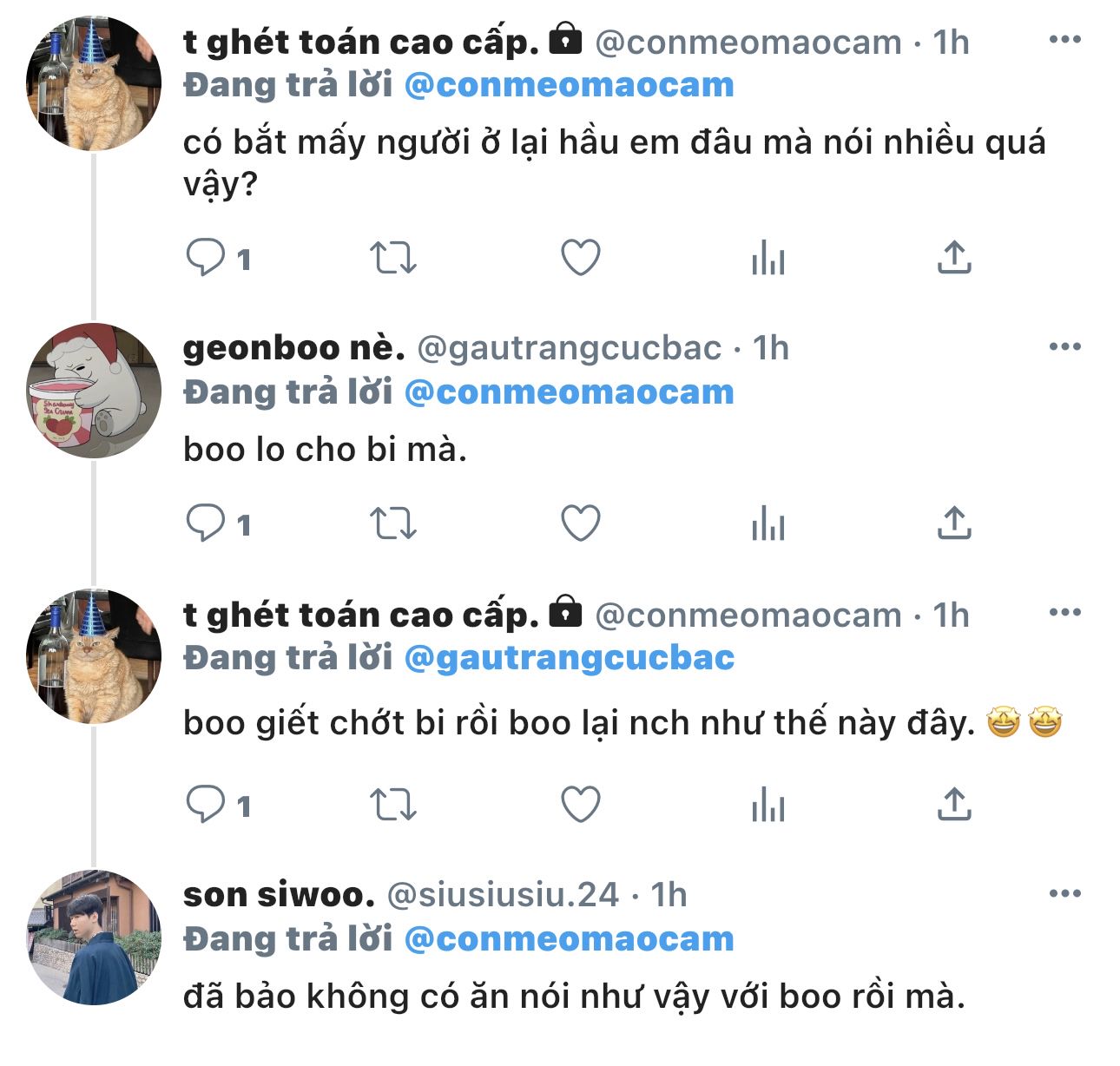Retweet geonboo's tweet
This screenshot has width=1120, height=1066.
point(393,523)
